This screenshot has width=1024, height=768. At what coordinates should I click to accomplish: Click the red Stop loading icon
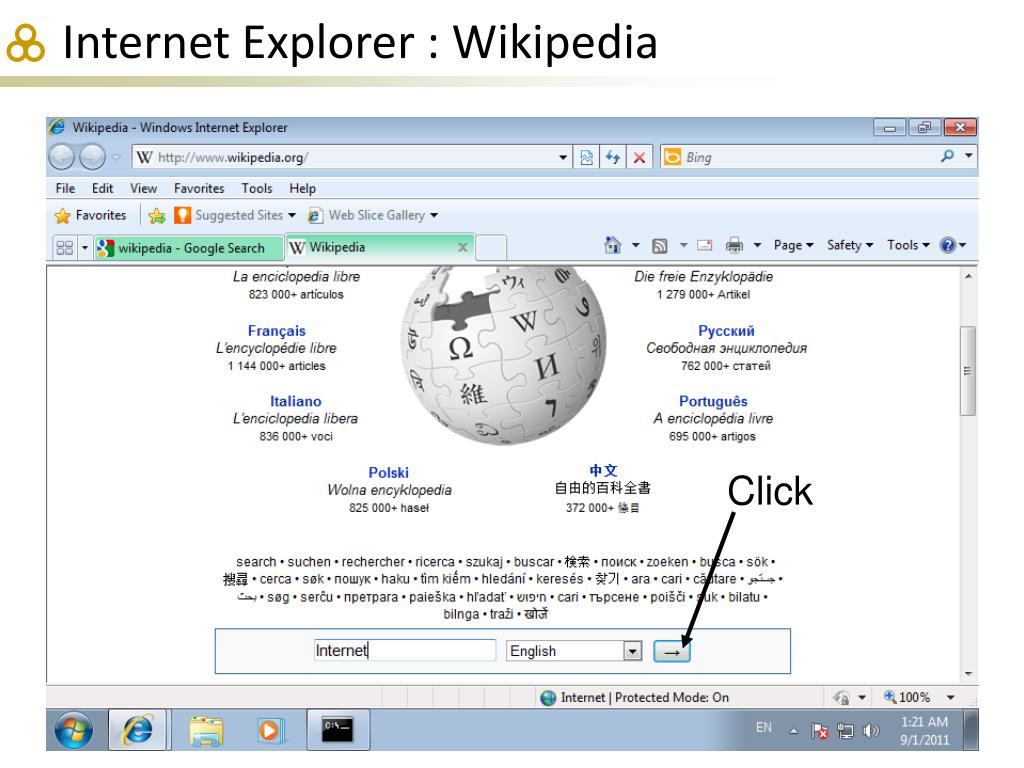click(639, 157)
